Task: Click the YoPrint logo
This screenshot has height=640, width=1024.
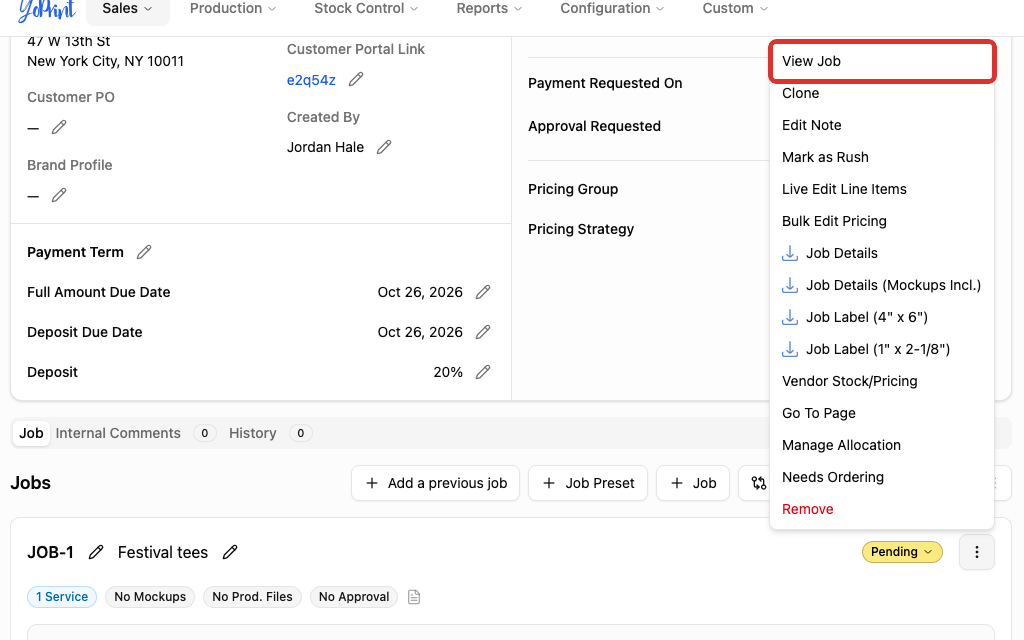Action: (47, 9)
